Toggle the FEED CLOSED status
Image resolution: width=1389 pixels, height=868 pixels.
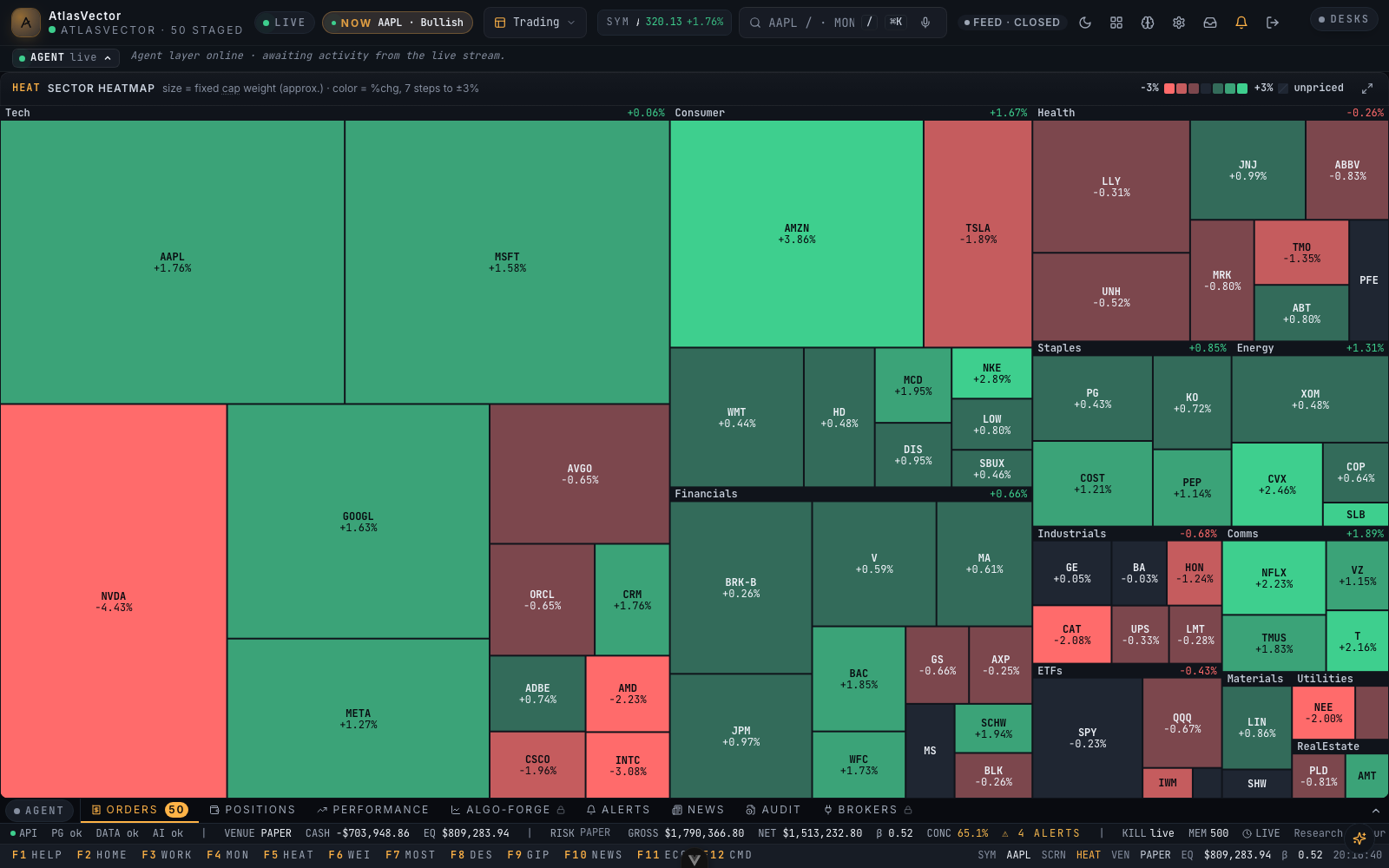[1012, 23]
